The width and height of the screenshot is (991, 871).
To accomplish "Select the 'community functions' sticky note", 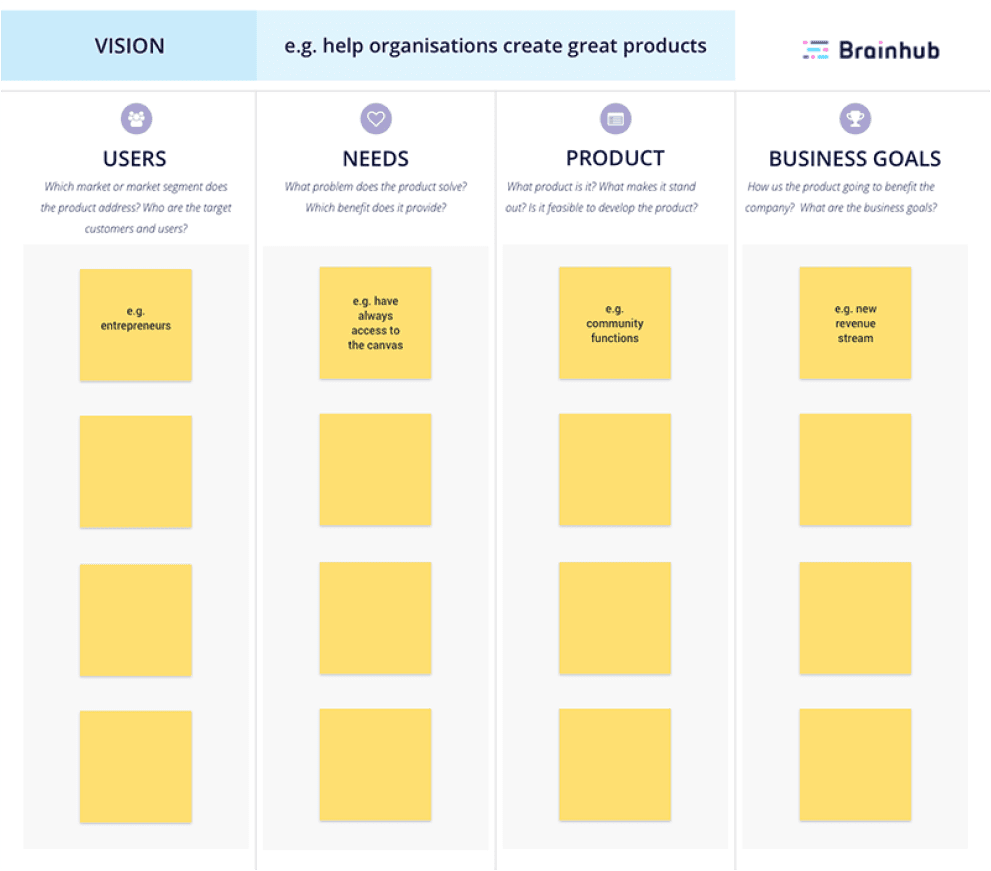I will click(x=615, y=323).
